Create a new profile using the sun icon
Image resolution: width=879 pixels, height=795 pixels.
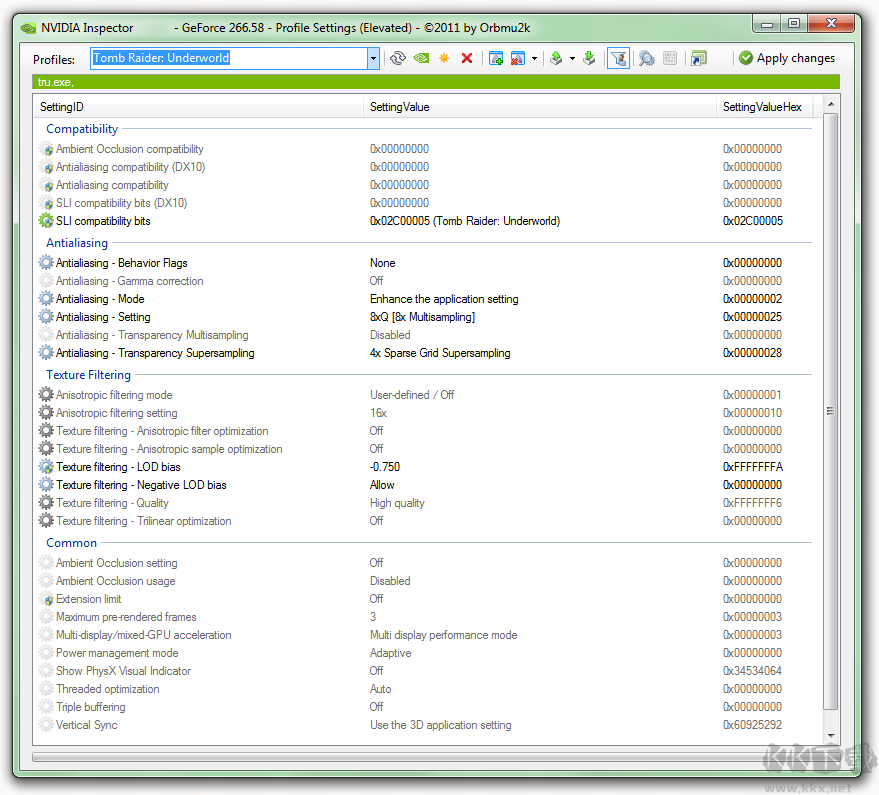click(444, 58)
